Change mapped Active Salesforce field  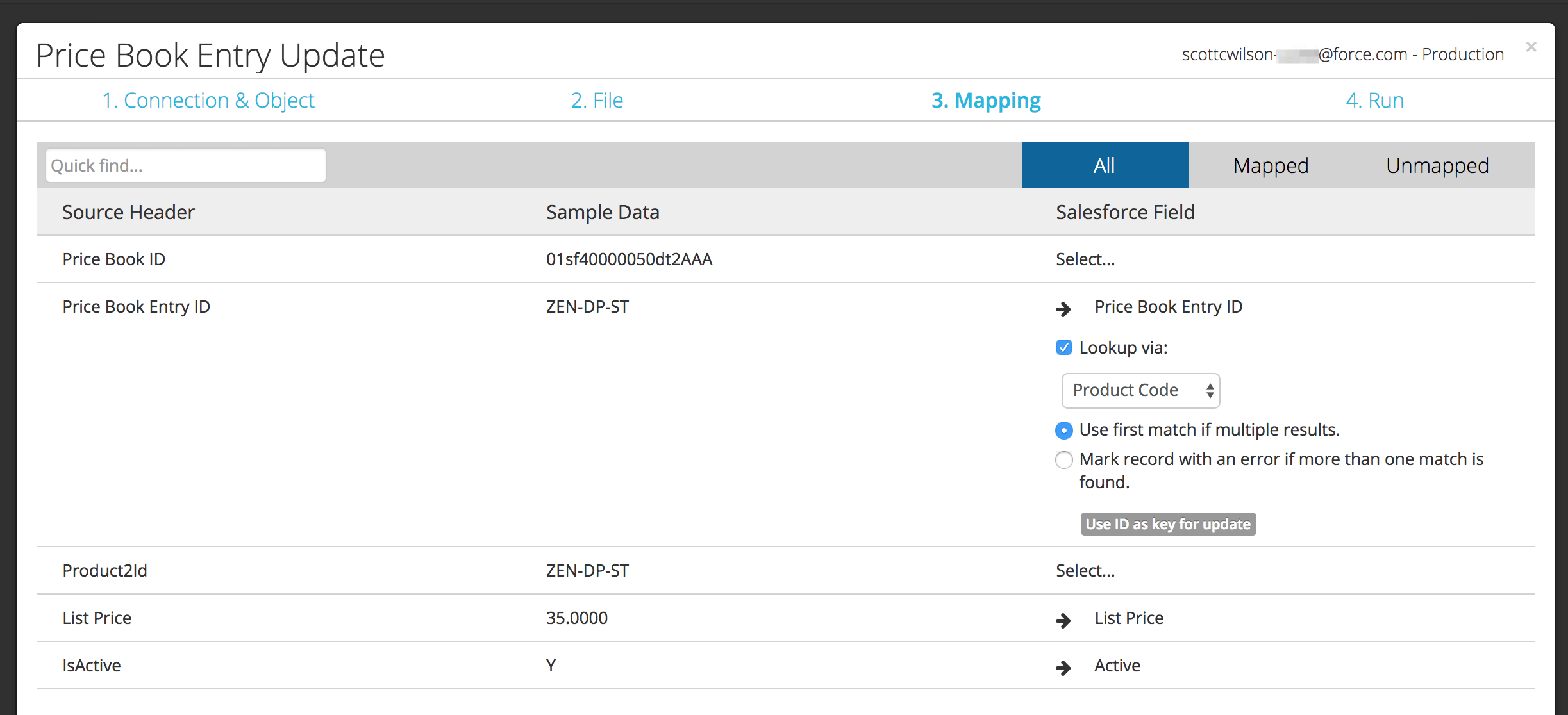[1117, 666]
